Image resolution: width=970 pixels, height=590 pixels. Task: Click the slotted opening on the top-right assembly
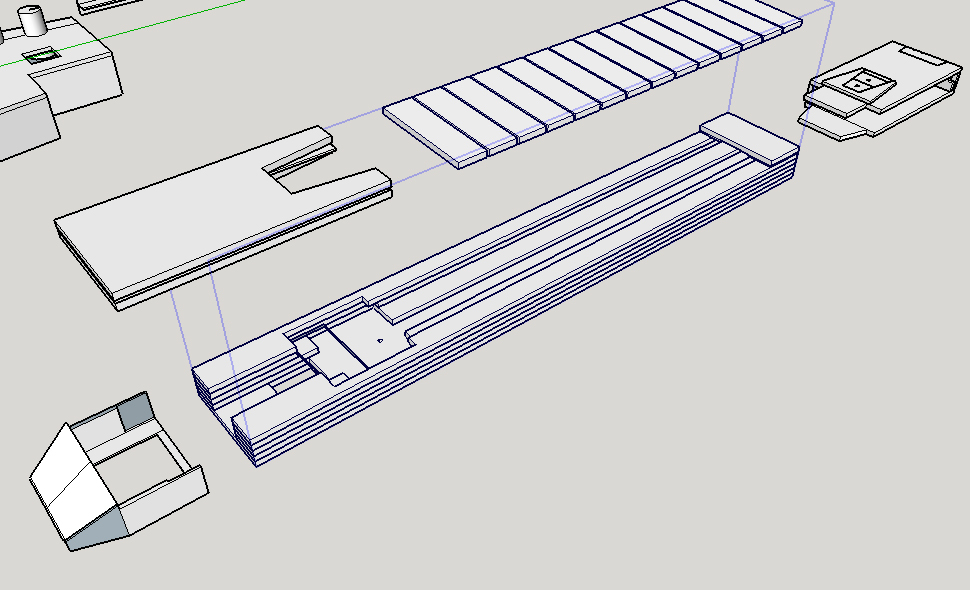tap(922, 55)
